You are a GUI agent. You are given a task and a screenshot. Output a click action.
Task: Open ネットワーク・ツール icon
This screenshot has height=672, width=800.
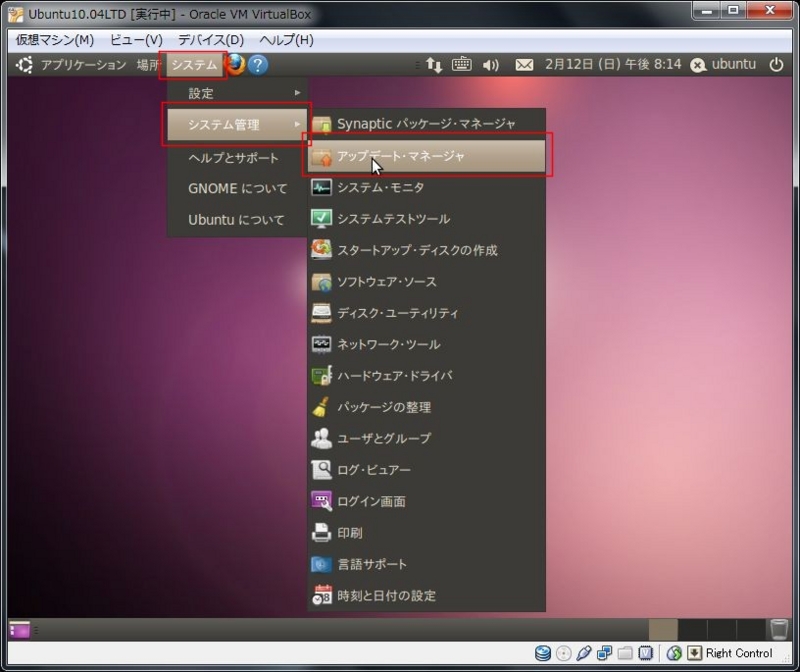[321, 344]
